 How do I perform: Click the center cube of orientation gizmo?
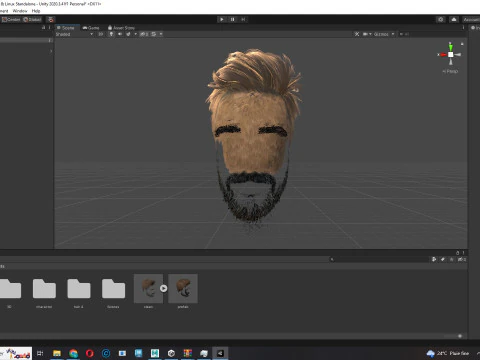click(x=451, y=55)
